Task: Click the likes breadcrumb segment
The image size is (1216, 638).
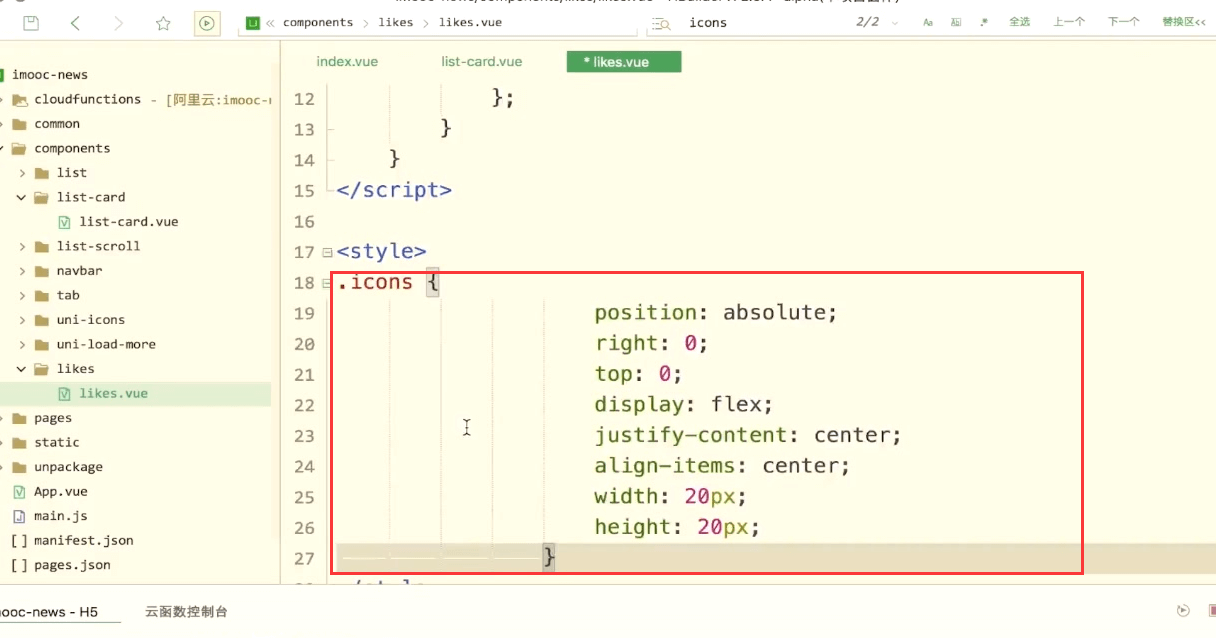Action: click(x=396, y=22)
